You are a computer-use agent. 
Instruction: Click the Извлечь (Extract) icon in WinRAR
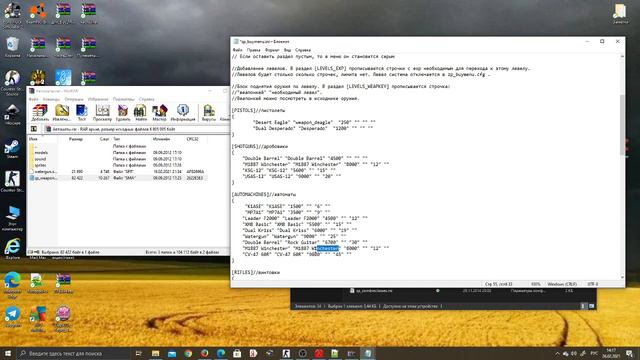point(62,113)
